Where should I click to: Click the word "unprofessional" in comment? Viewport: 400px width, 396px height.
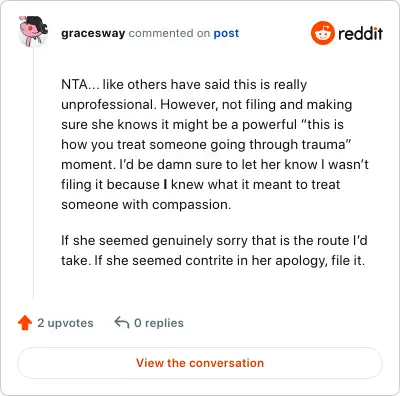click(109, 105)
